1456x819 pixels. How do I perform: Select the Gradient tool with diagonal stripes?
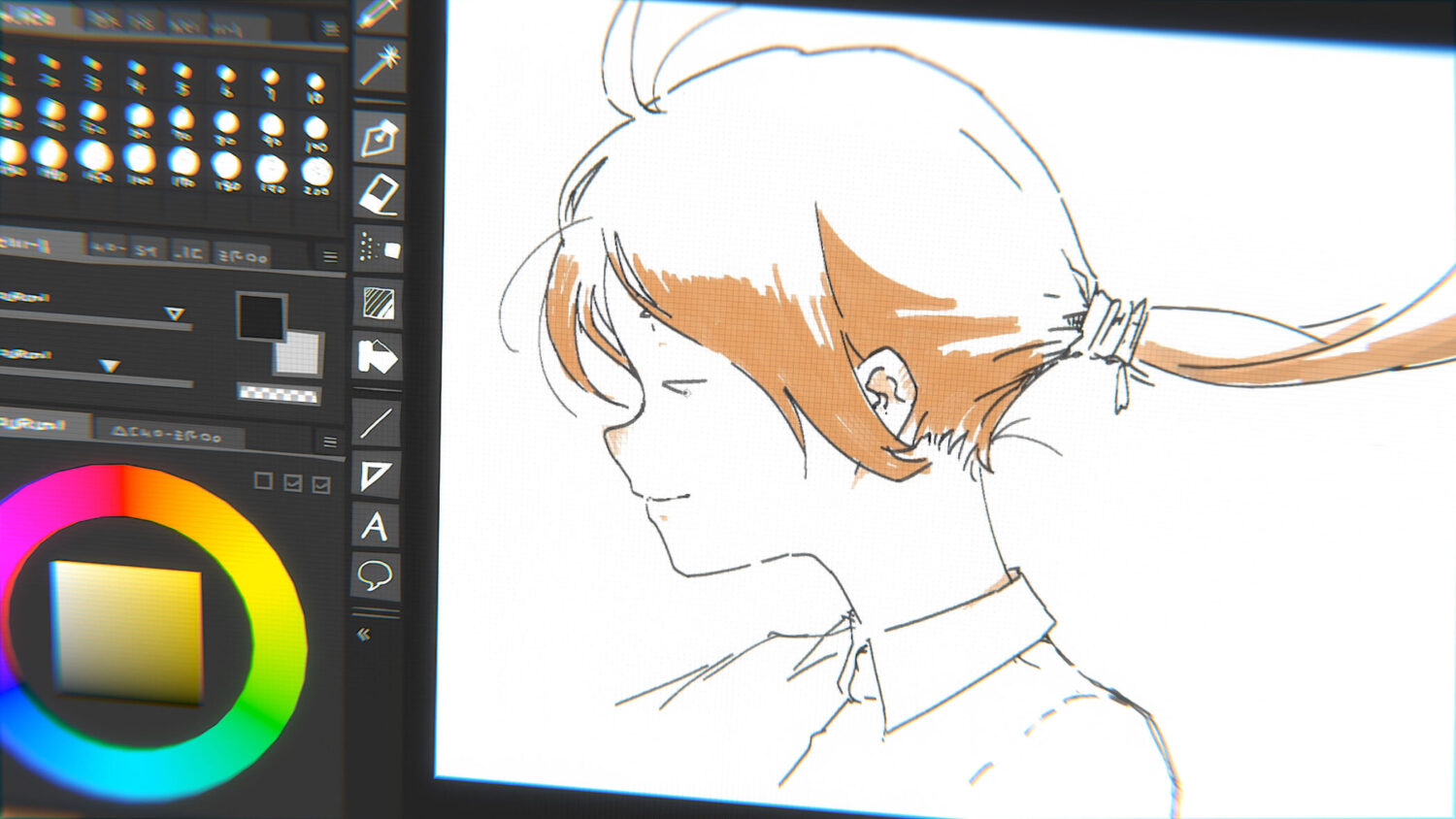tap(378, 304)
